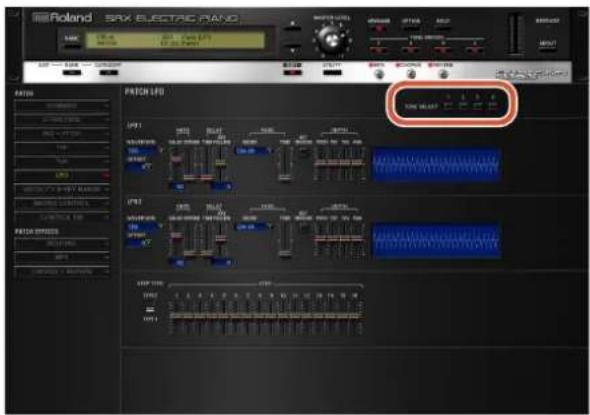Open the HELP button
Screen dimensions: 590x415
click(x=442, y=28)
